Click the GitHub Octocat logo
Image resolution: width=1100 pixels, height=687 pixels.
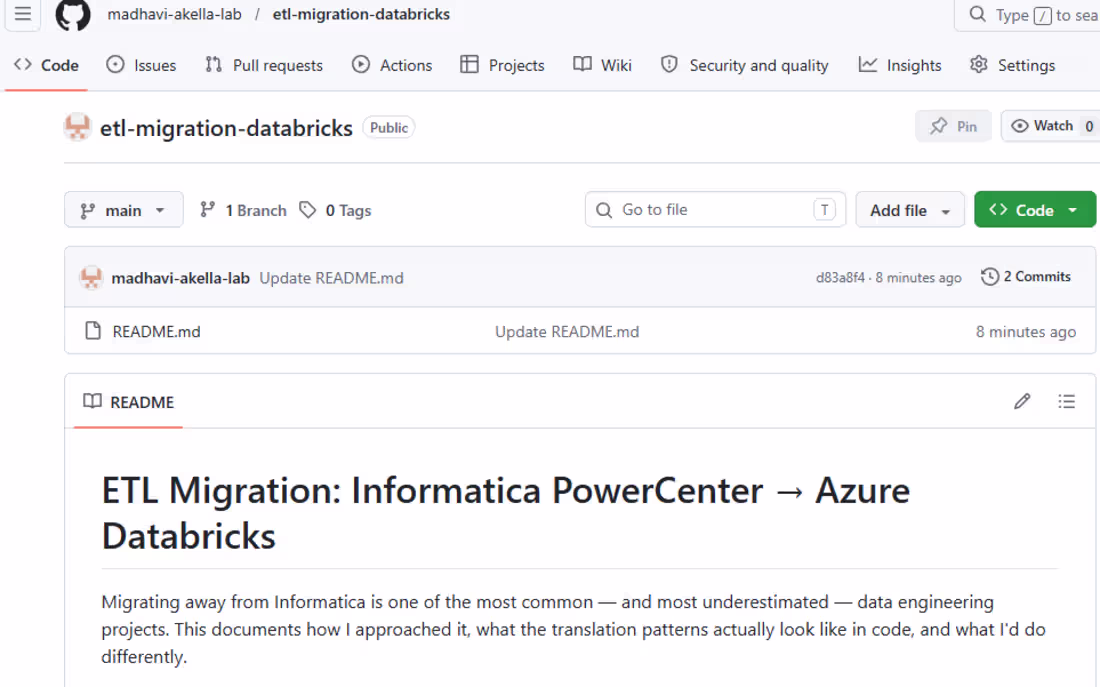[73, 15]
